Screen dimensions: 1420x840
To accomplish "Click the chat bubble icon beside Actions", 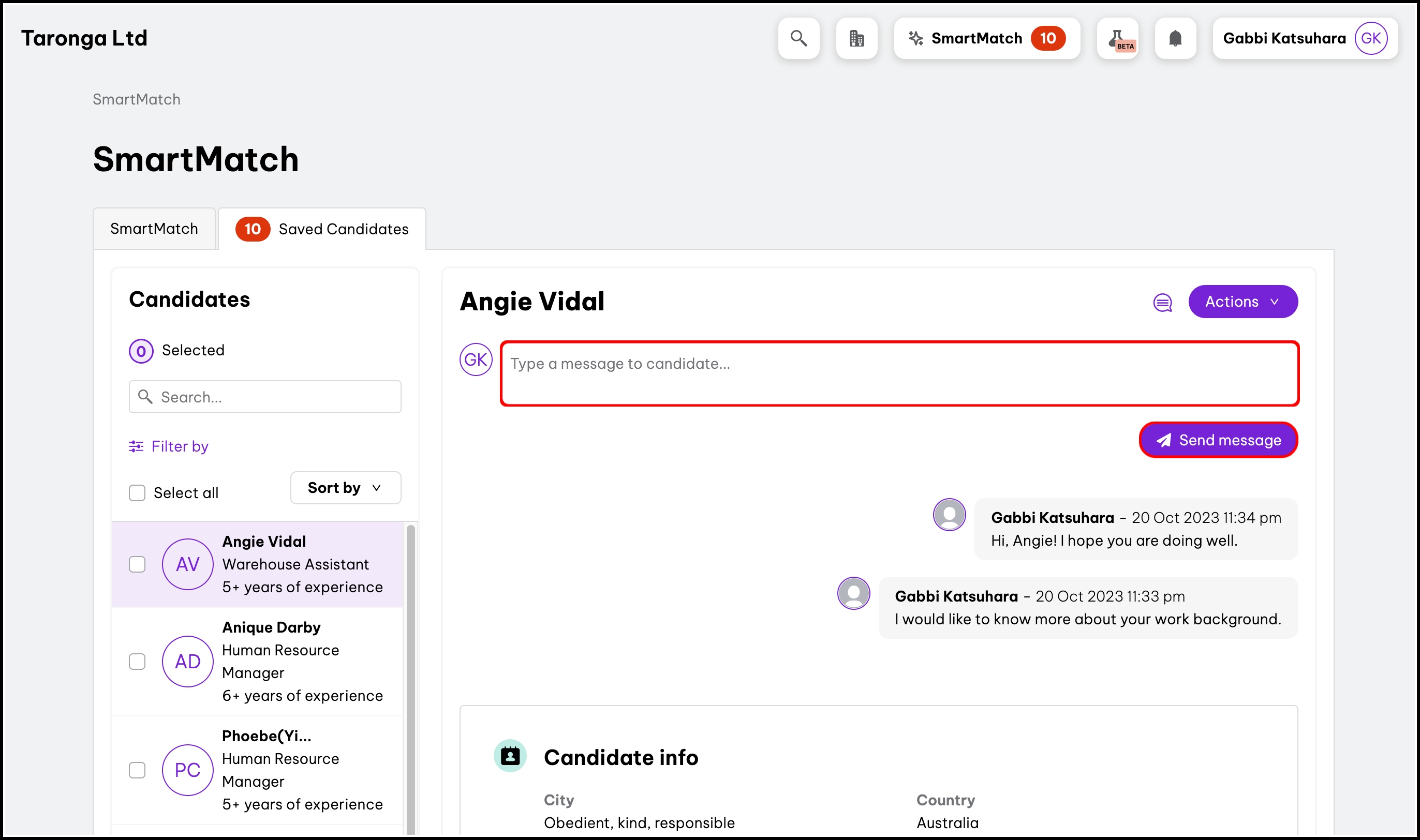I will (1162, 302).
